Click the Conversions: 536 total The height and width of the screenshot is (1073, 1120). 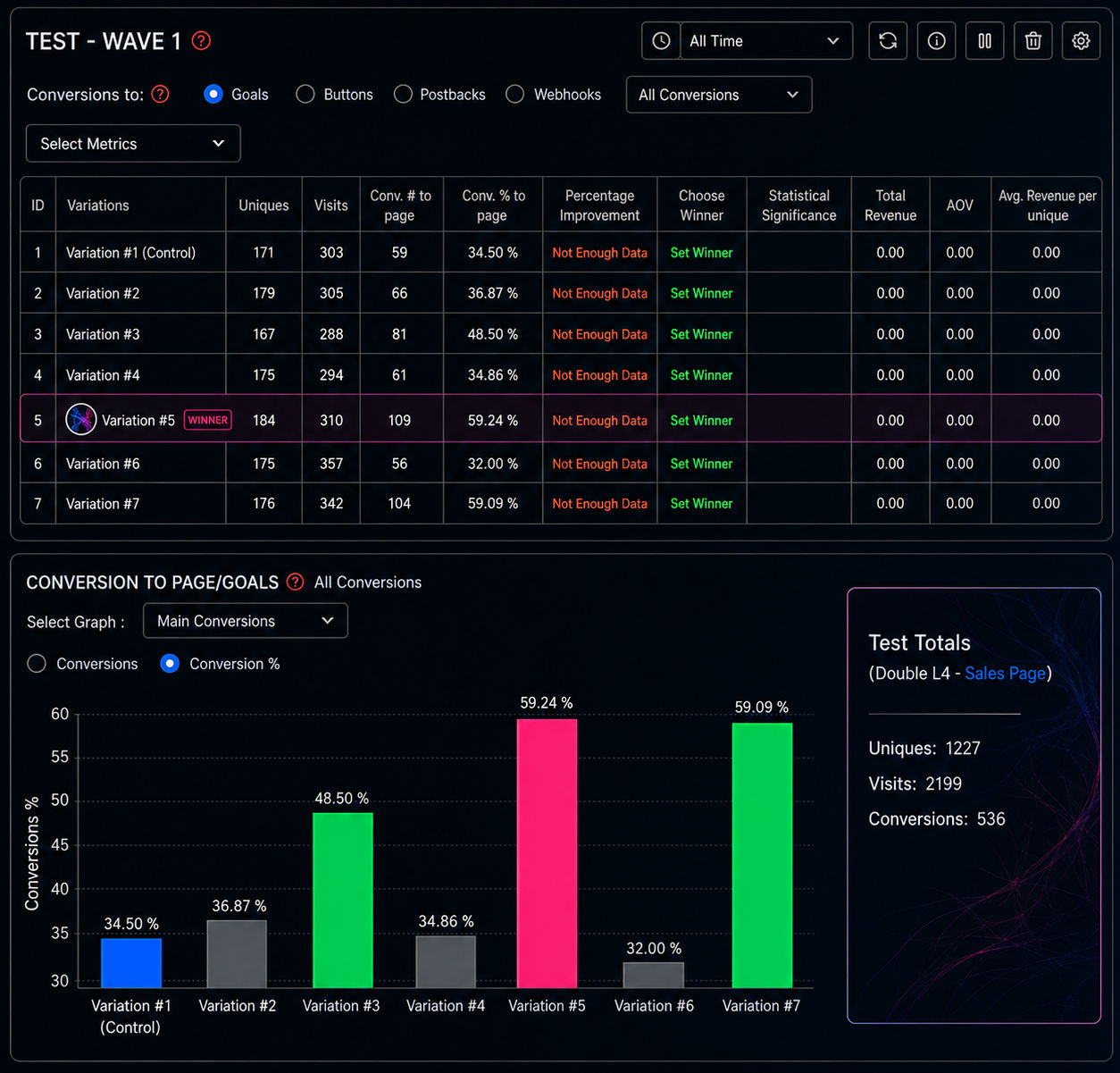point(937,818)
